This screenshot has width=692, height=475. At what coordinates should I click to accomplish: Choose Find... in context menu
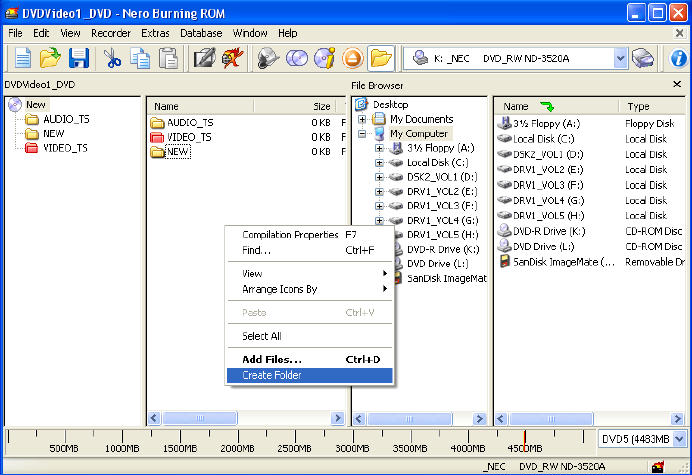click(x=309, y=250)
